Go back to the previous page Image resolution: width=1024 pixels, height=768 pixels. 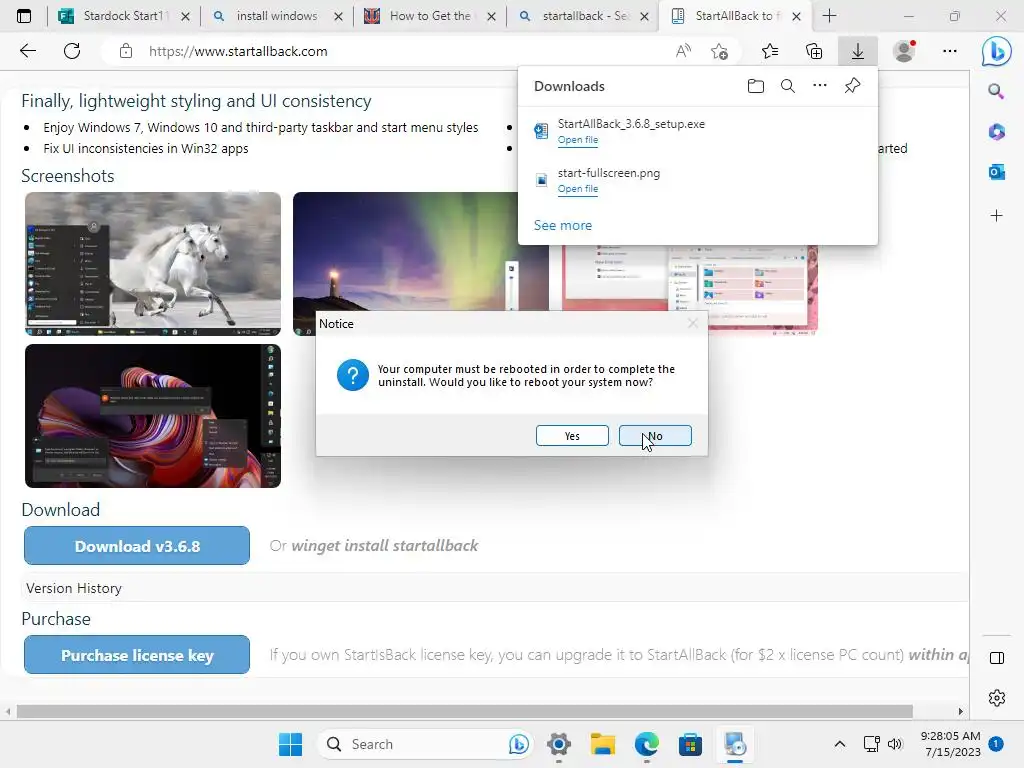click(x=27, y=51)
